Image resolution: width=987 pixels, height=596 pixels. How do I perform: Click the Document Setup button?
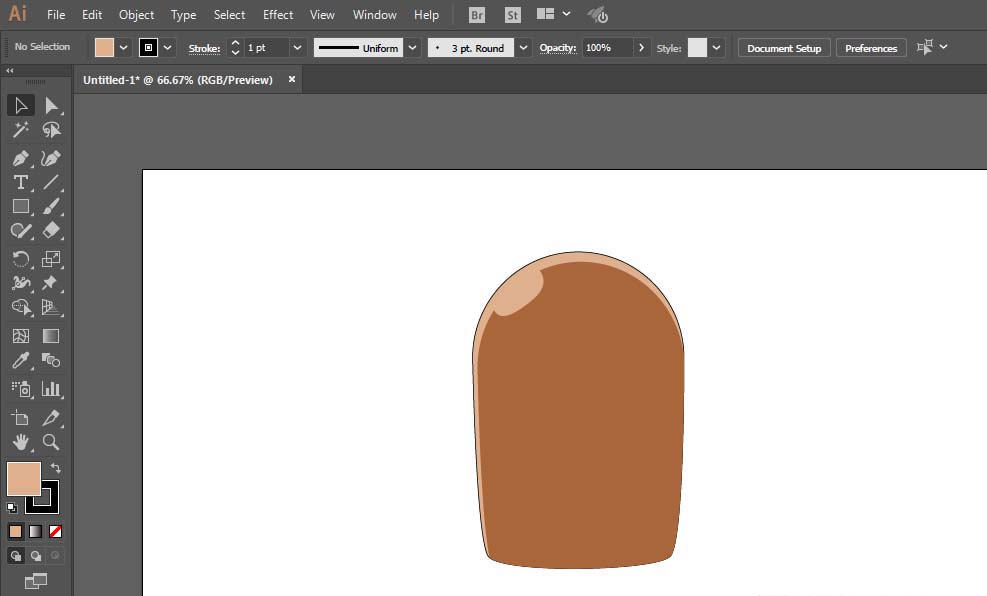coord(783,48)
